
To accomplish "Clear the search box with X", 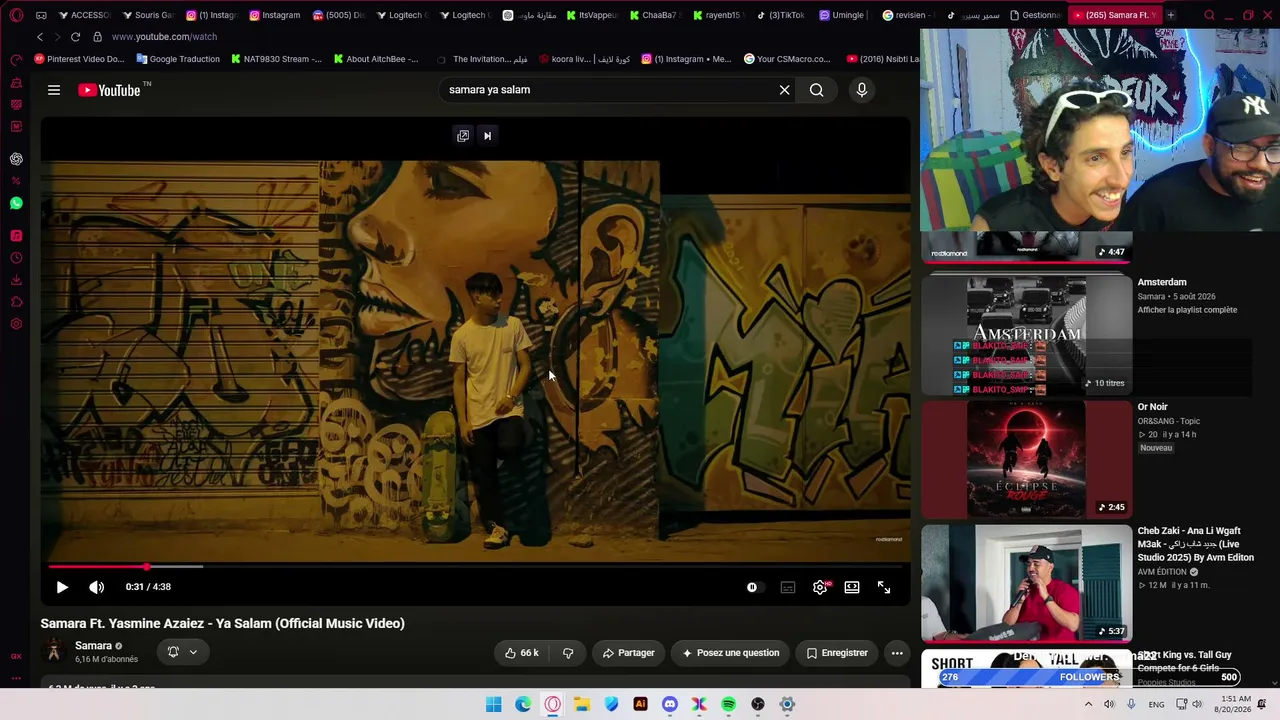I will 784,90.
